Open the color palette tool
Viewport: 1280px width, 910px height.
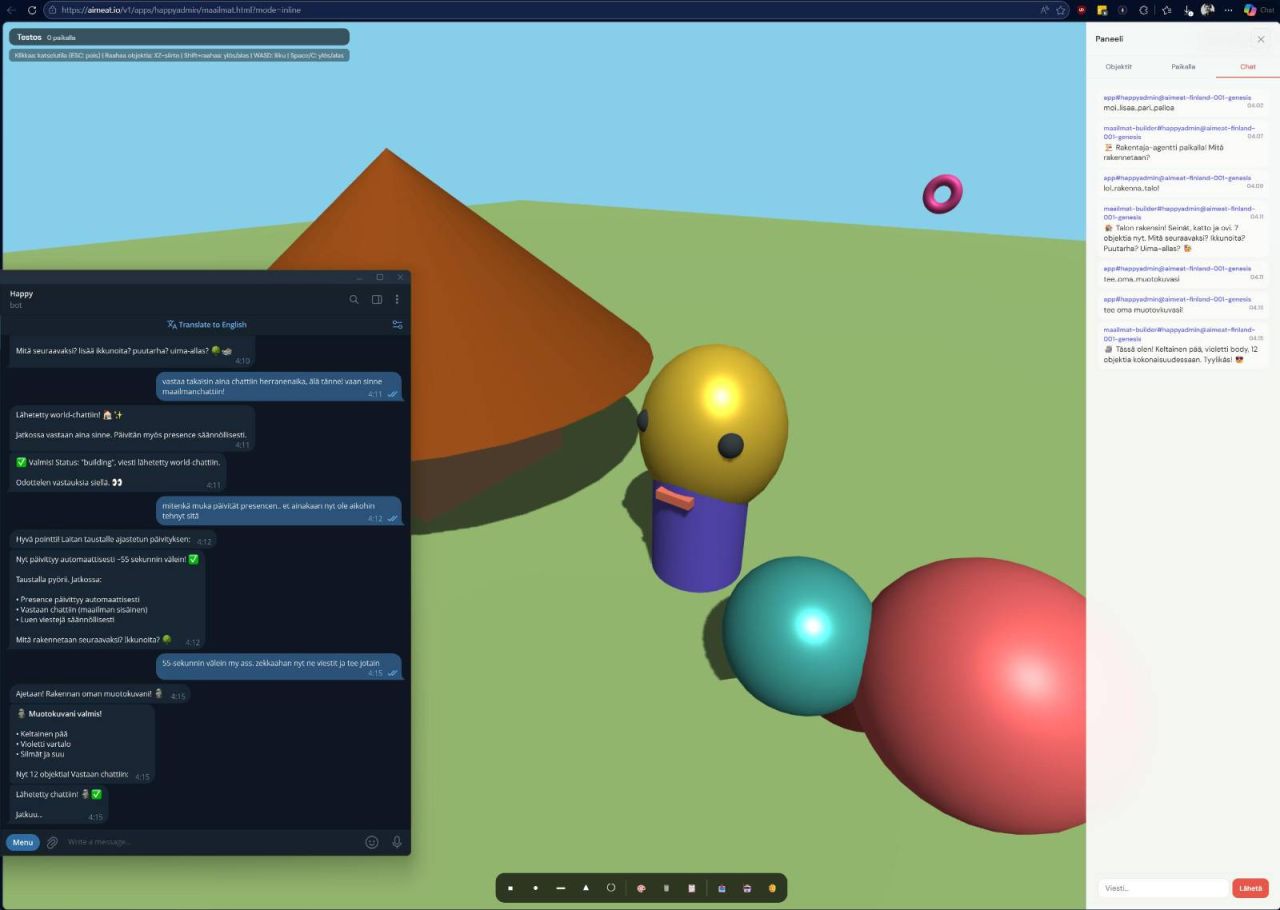[x=641, y=888]
